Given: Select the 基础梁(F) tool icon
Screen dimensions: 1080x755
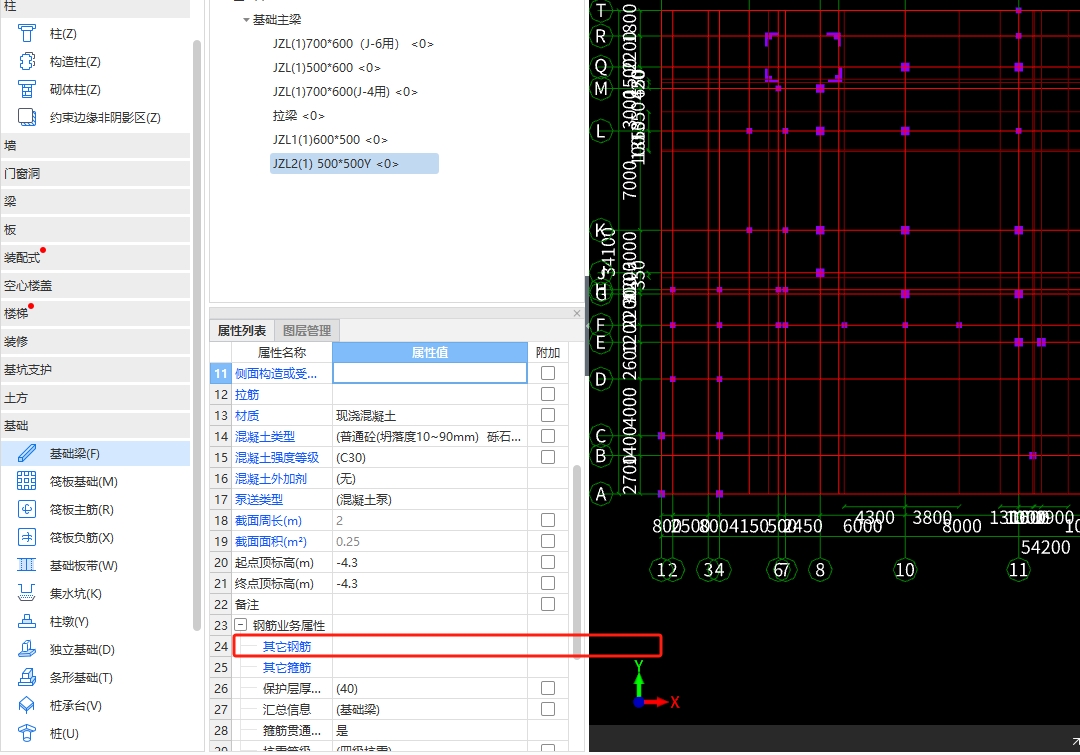Looking at the screenshot, I should tap(26, 453).
